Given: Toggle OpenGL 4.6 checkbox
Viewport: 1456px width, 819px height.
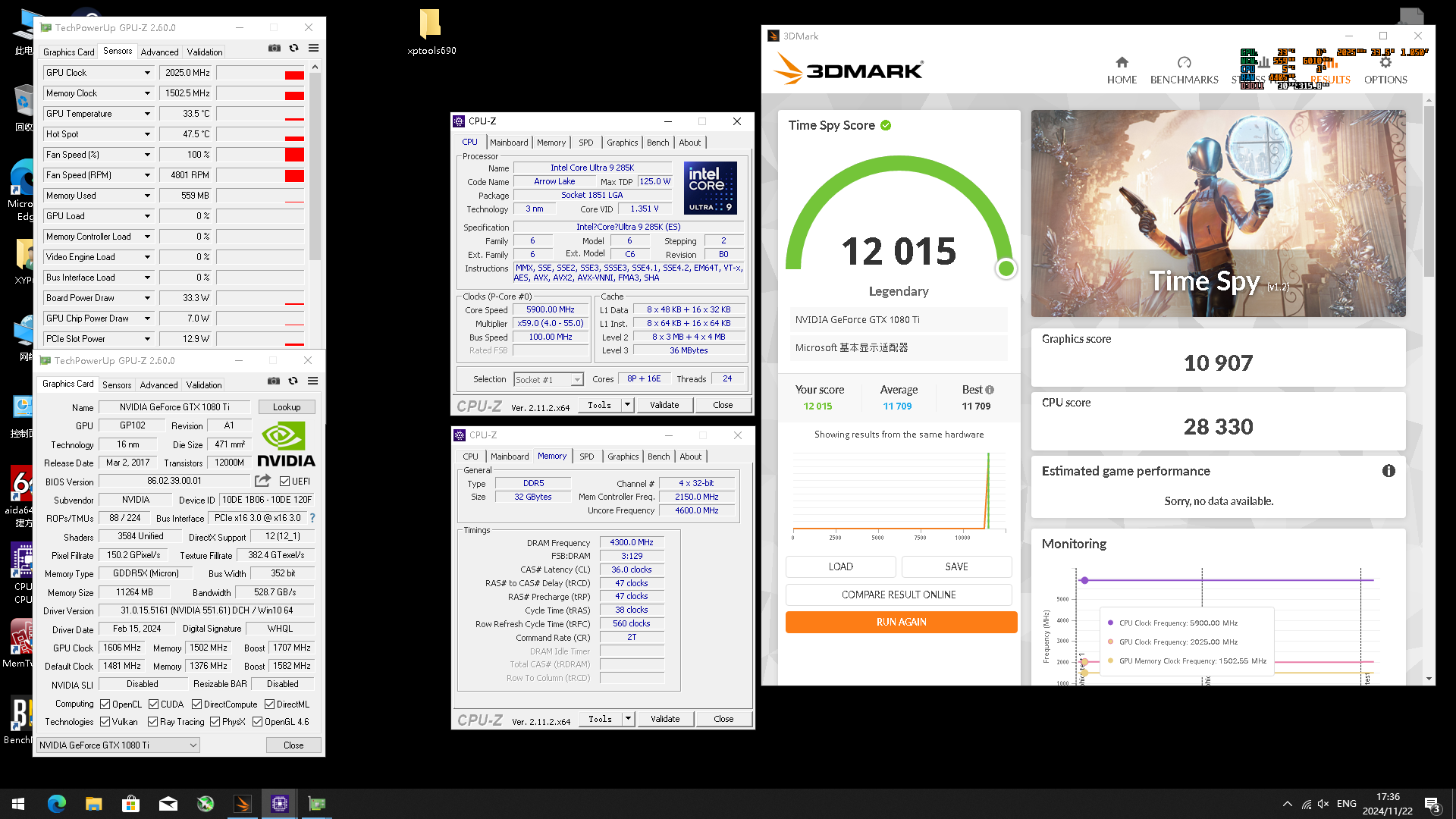Looking at the screenshot, I should [258, 721].
